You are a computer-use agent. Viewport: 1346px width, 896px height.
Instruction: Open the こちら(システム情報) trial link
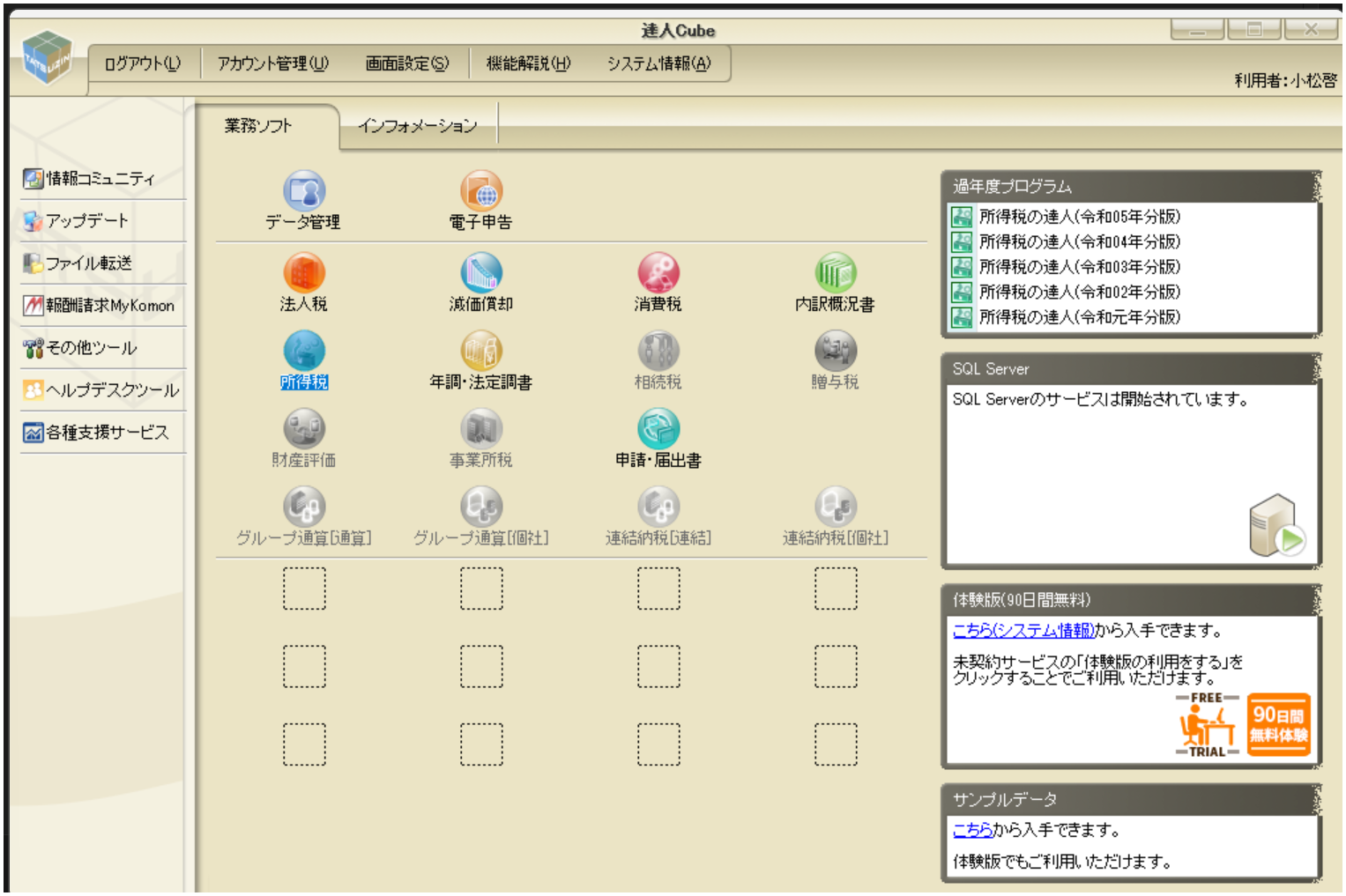pos(1023,630)
